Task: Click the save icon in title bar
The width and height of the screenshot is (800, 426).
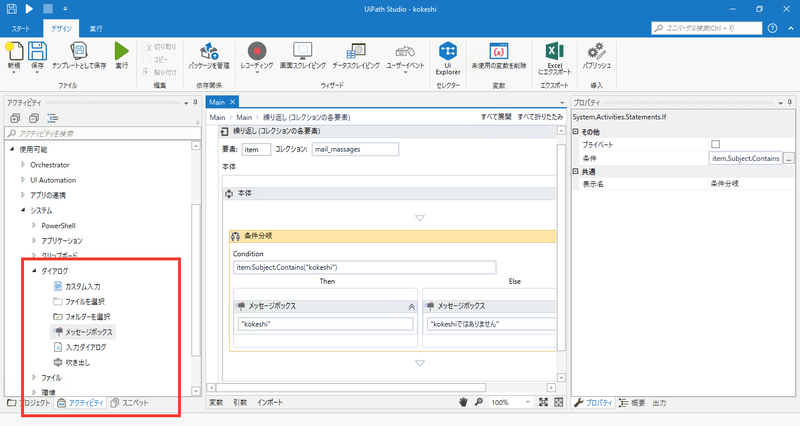Action: 11,9
